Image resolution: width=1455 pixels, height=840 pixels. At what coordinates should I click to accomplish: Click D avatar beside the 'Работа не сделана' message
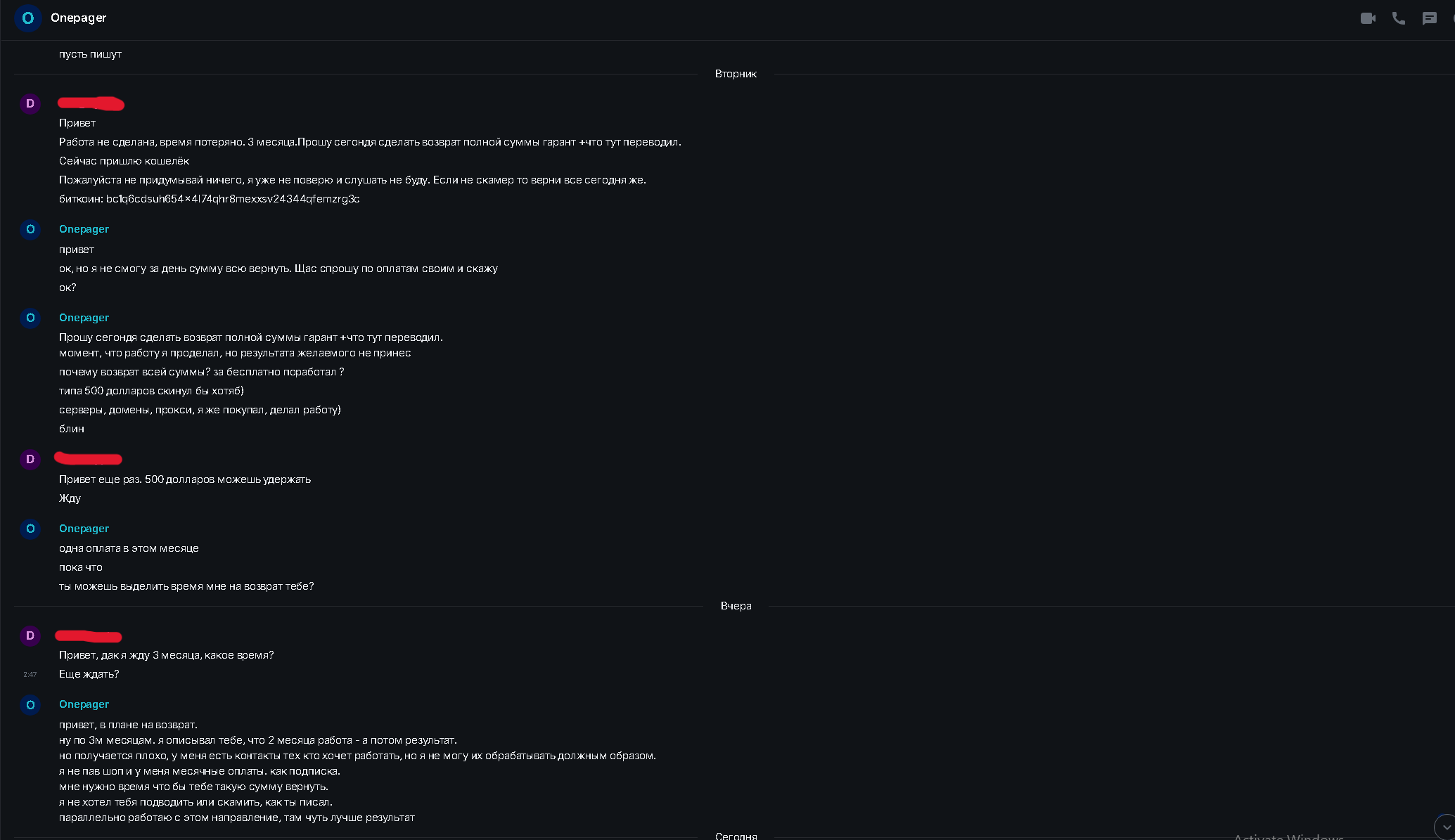pos(30,103)
